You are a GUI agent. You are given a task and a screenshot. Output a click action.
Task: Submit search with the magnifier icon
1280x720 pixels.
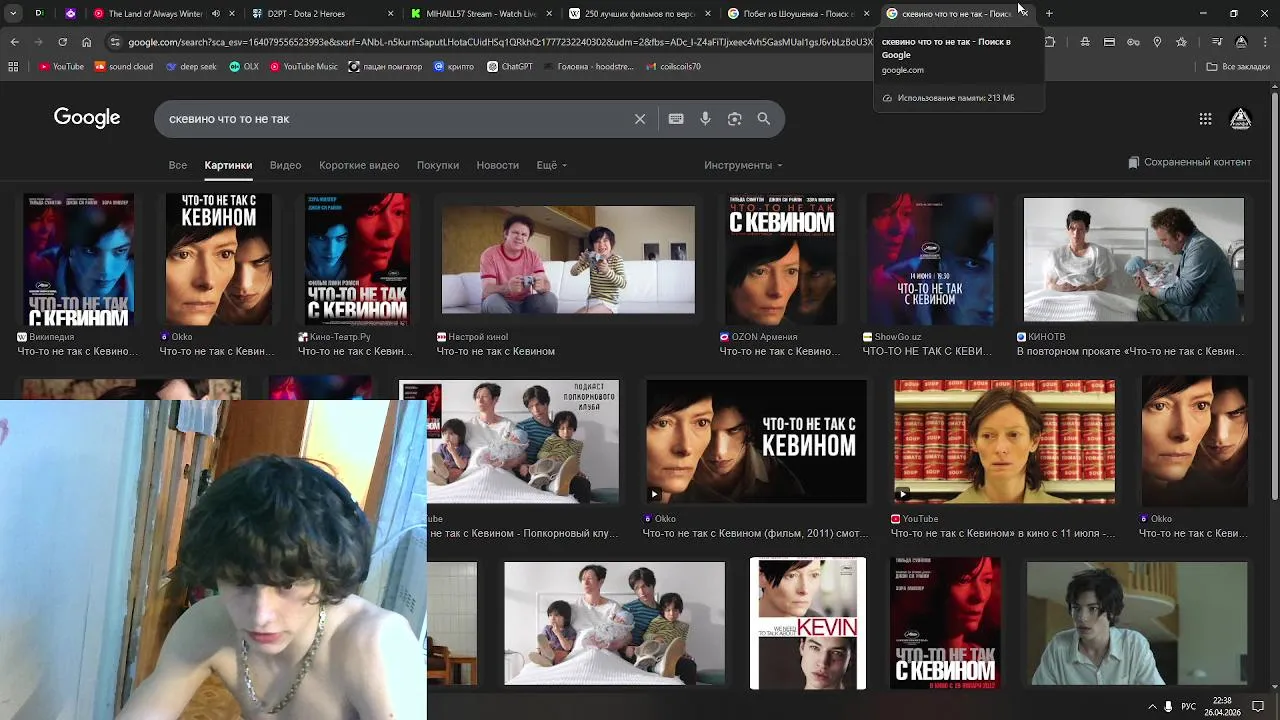pyautogui.click(x=764, y=119)
